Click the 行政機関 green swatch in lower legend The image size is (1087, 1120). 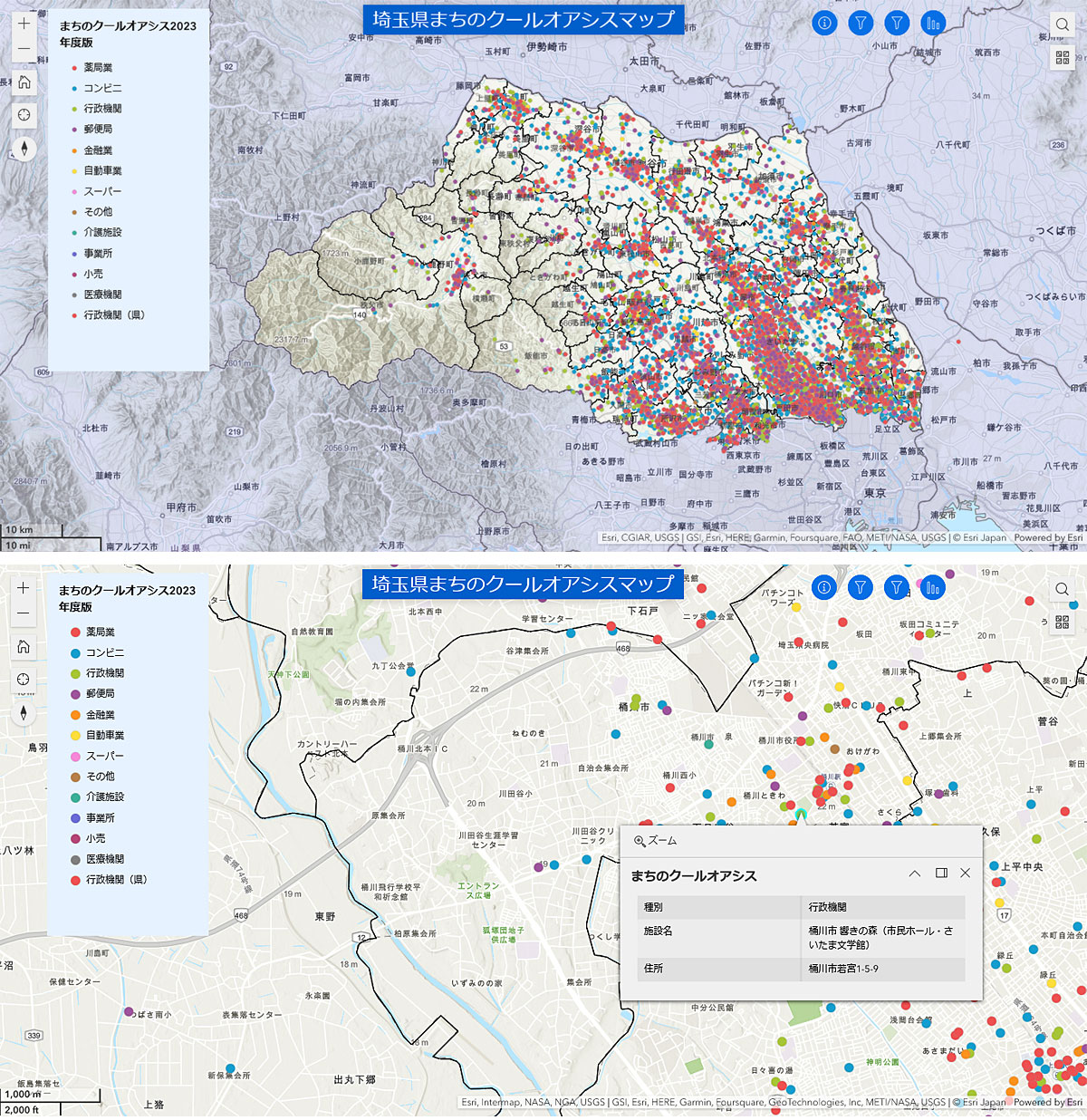76,674
